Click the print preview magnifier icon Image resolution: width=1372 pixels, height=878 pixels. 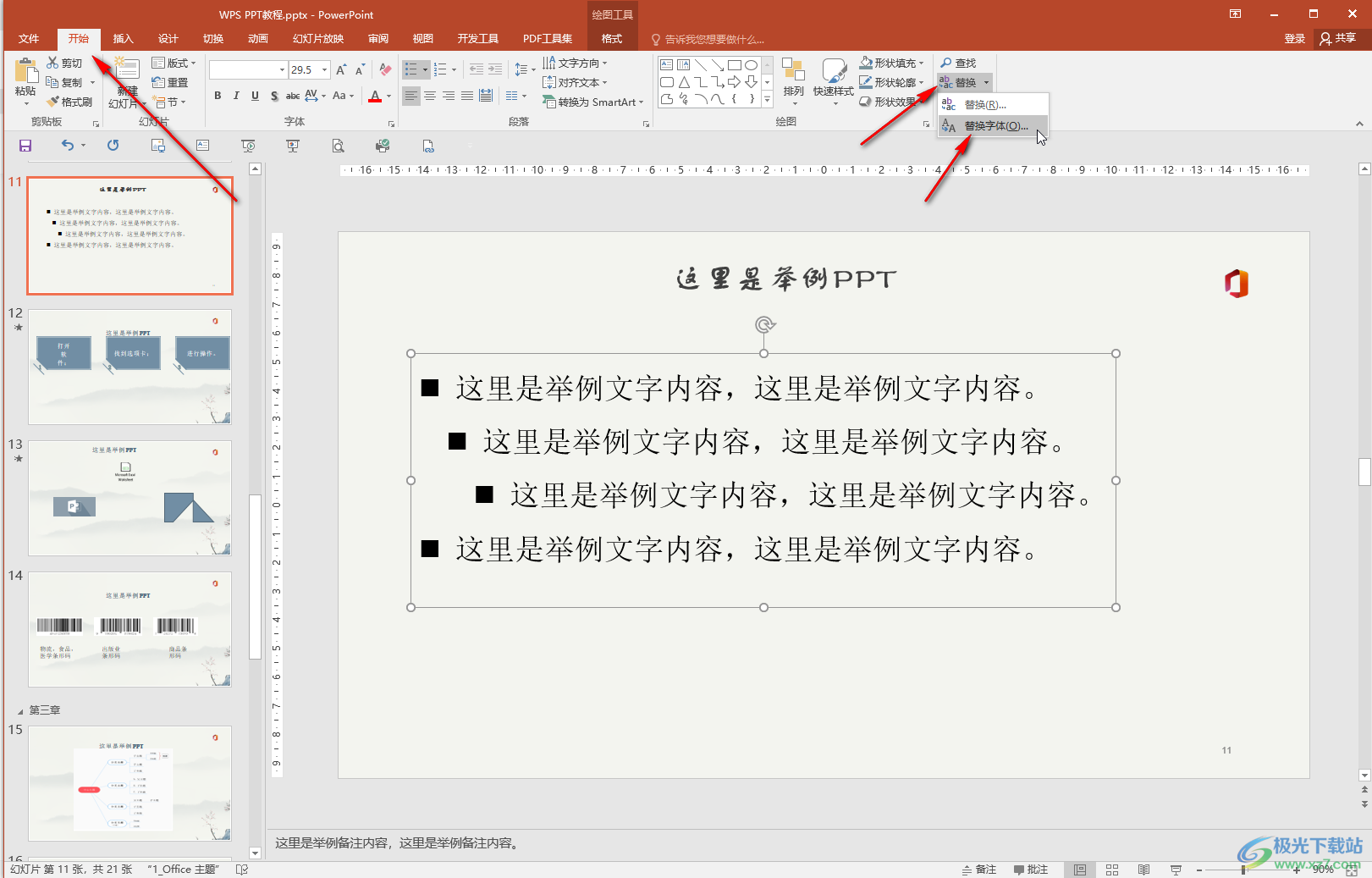[x=338, y=146]
